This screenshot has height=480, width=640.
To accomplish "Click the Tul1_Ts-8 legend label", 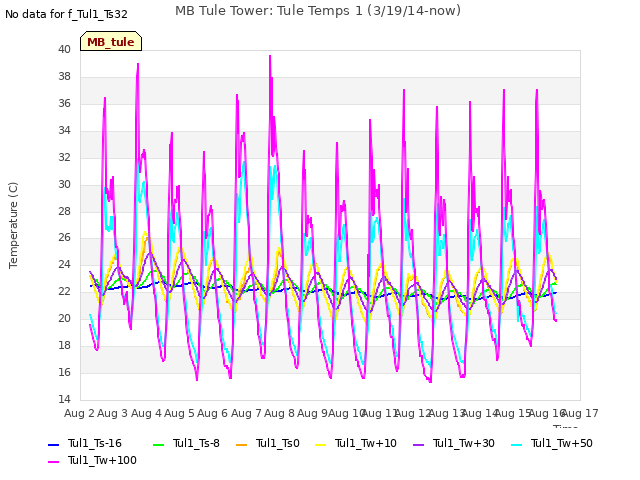I will coord(196,443).
